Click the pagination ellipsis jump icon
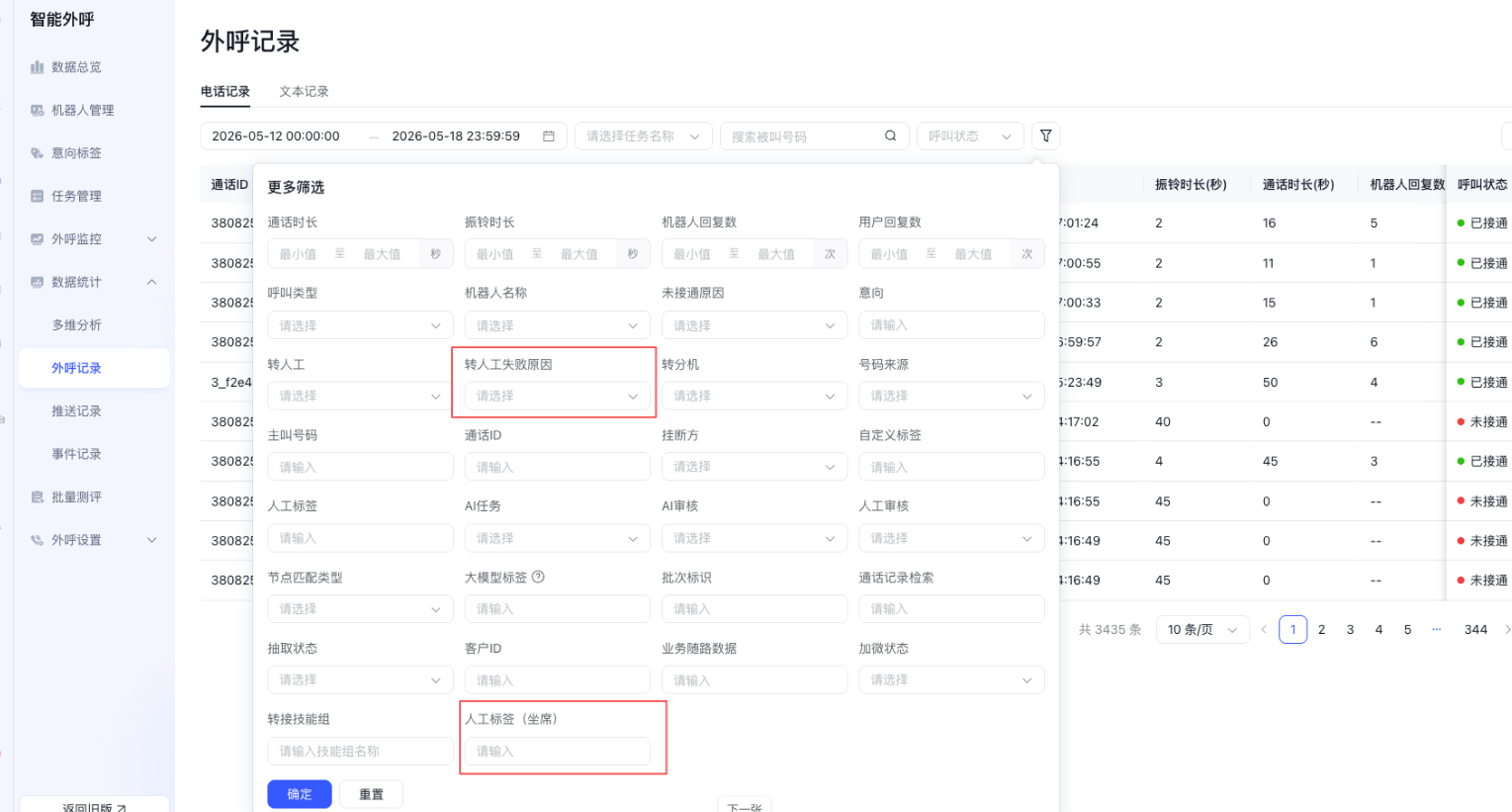The image size is (1512, 812). coord(1436,630)
